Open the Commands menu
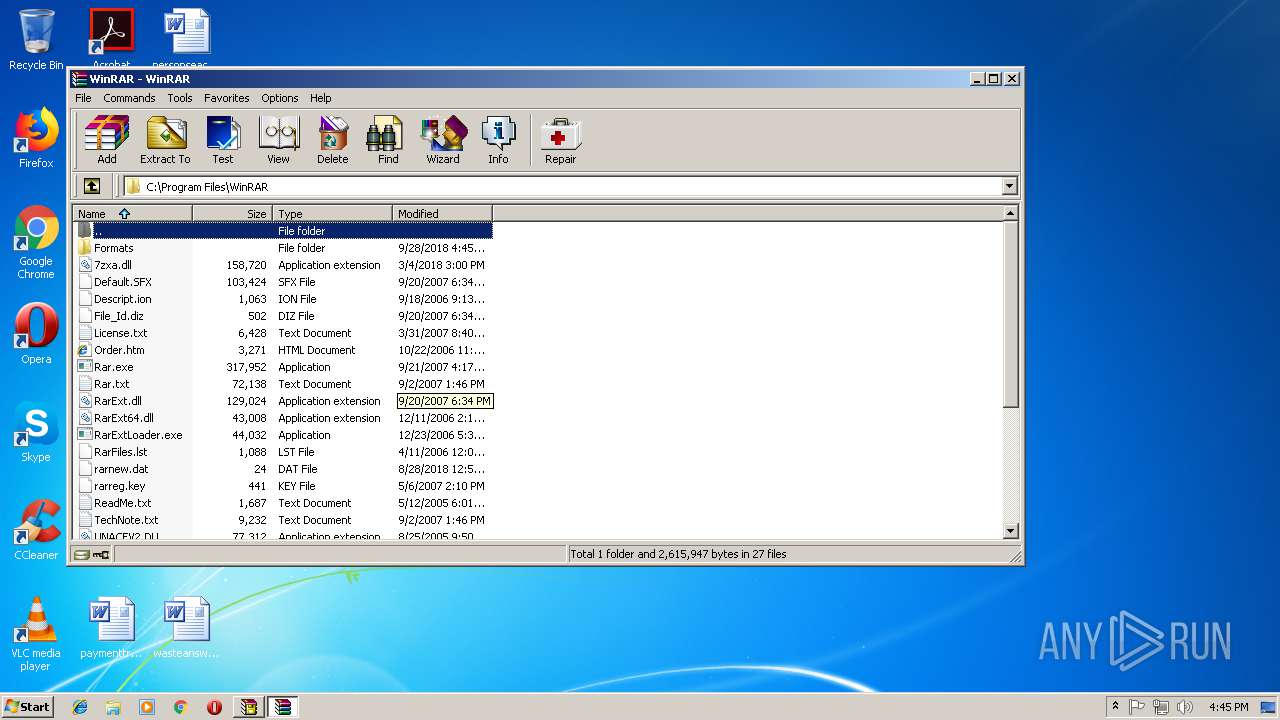1280x720 pixels. pyautogui.click(x=129, y=98)
